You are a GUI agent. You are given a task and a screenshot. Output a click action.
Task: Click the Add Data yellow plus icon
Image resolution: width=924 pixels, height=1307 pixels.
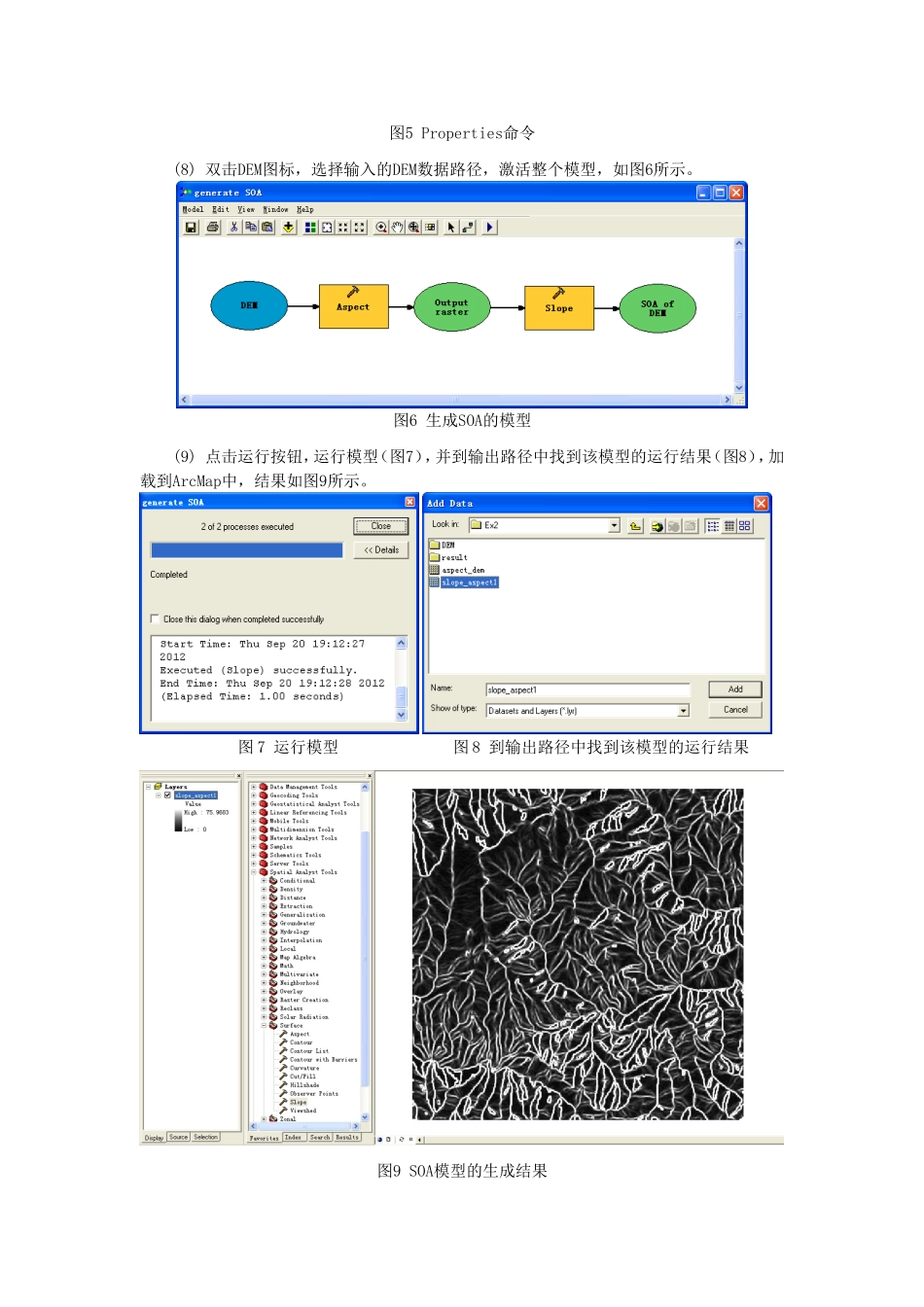pos(289,228)
